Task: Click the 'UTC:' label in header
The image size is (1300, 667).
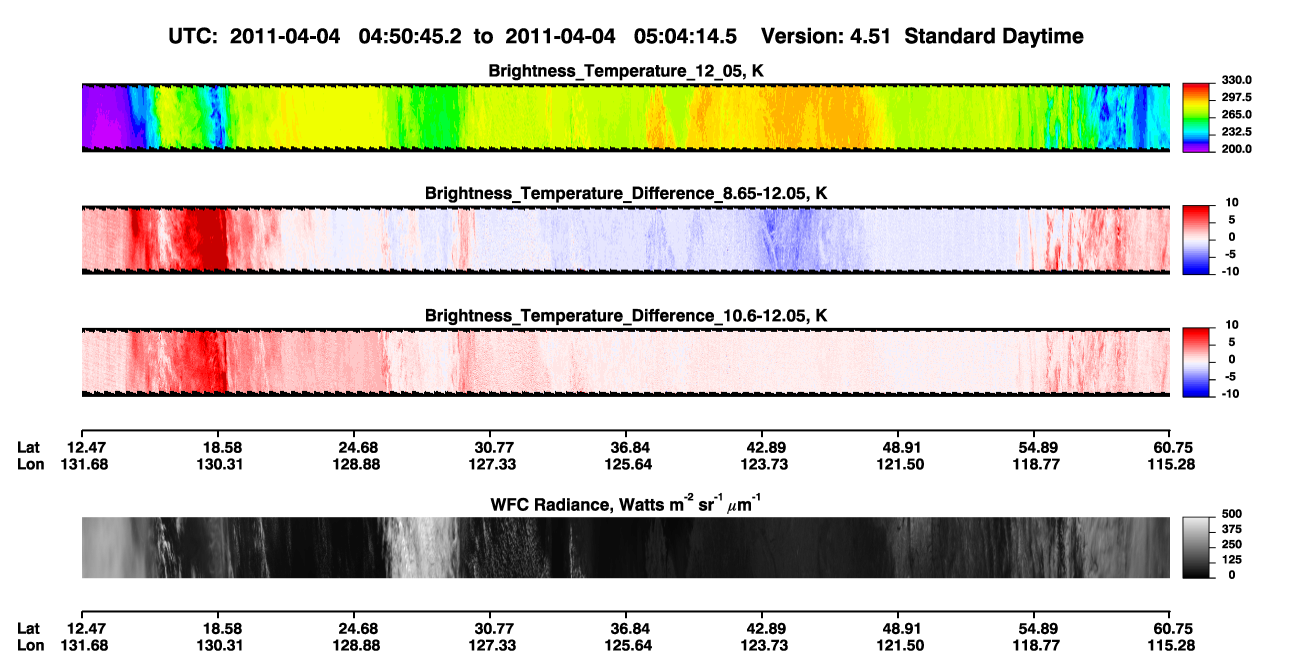Action: 194,36
